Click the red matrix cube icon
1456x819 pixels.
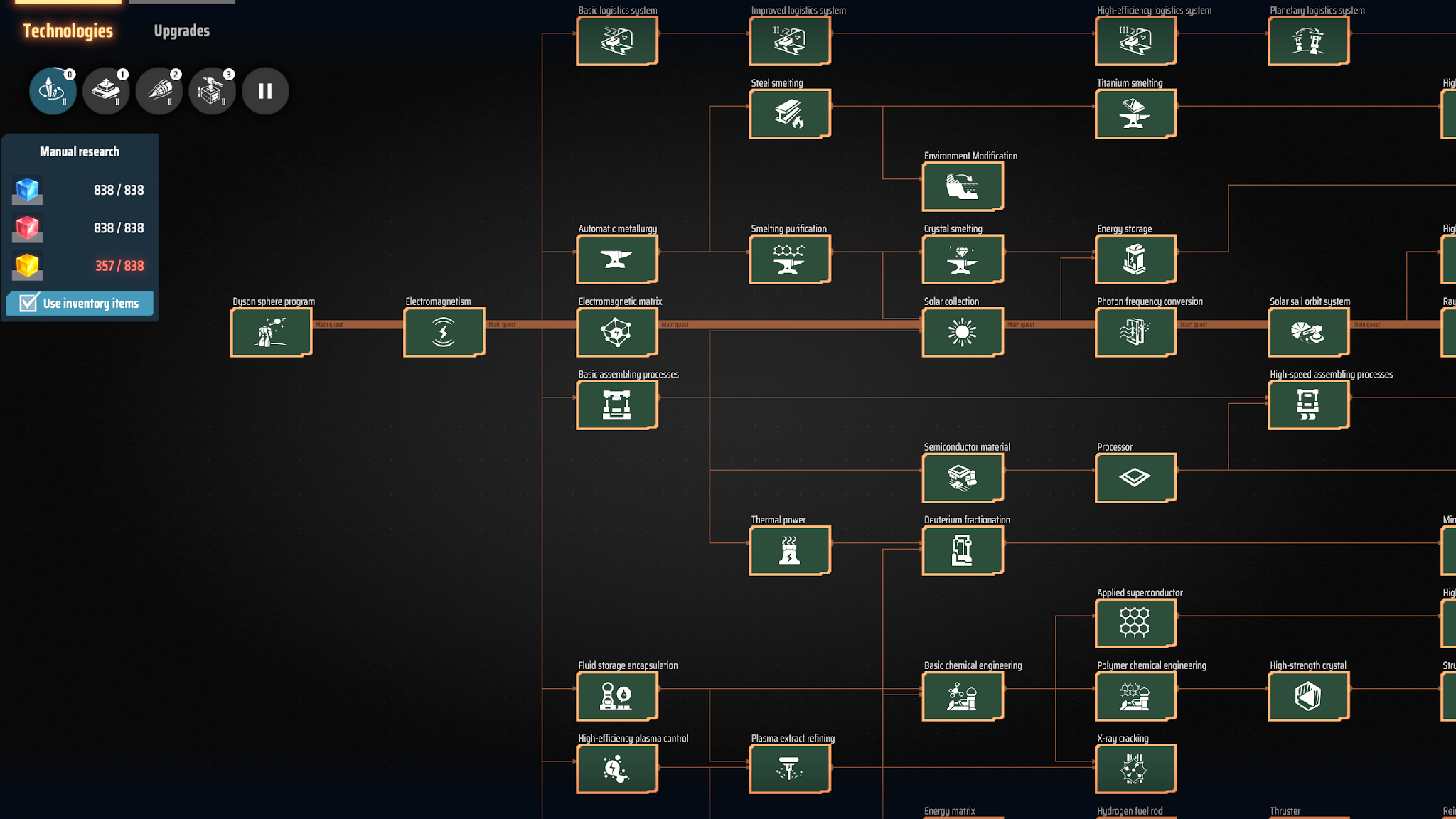coord(27,227)
